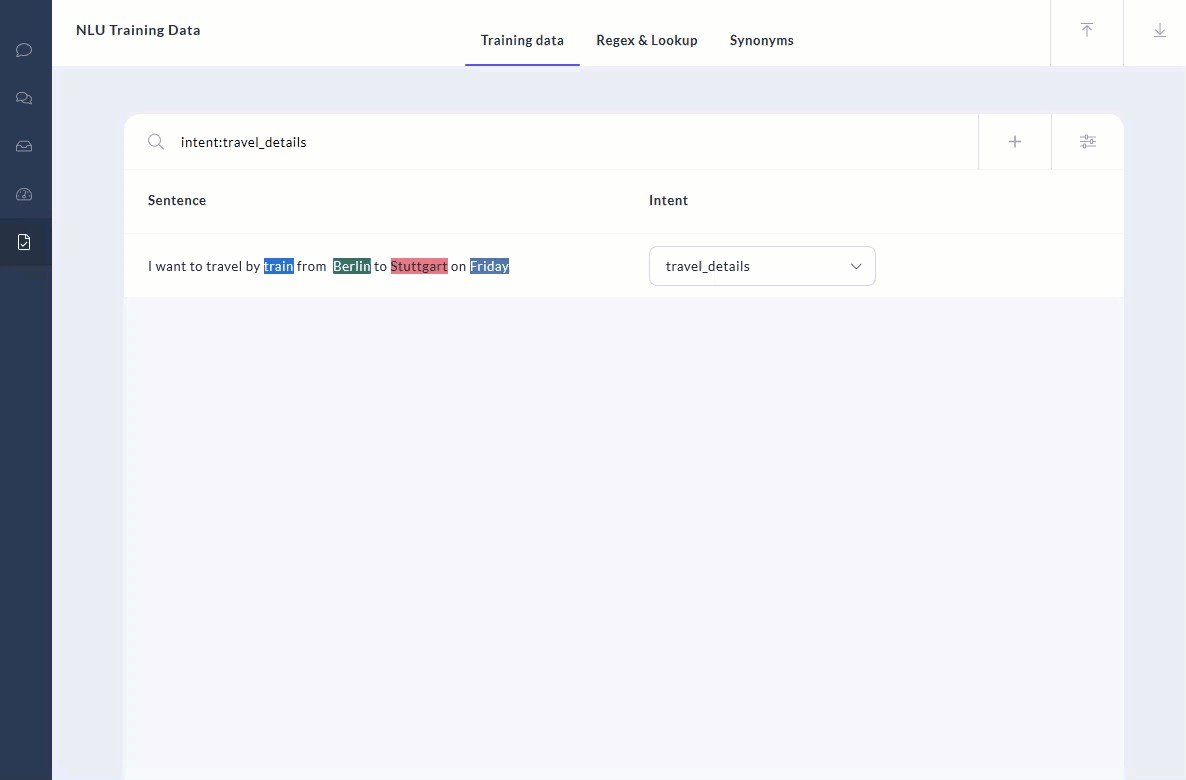Open the inbox sidebar icon
This screenshot has width=1186, height=780.
(x=24, y=146)
